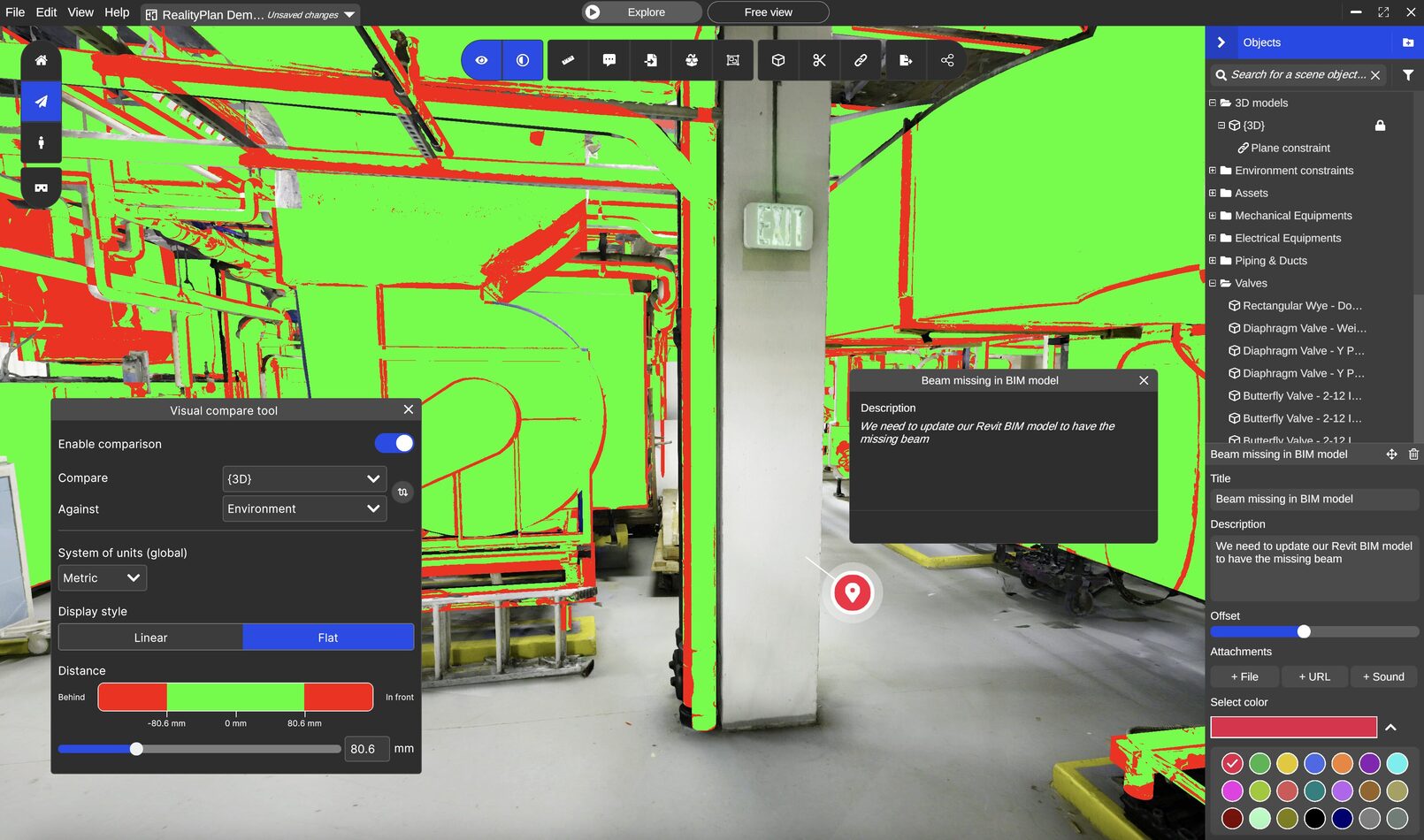Click the + Sound attachment button

1383,676
